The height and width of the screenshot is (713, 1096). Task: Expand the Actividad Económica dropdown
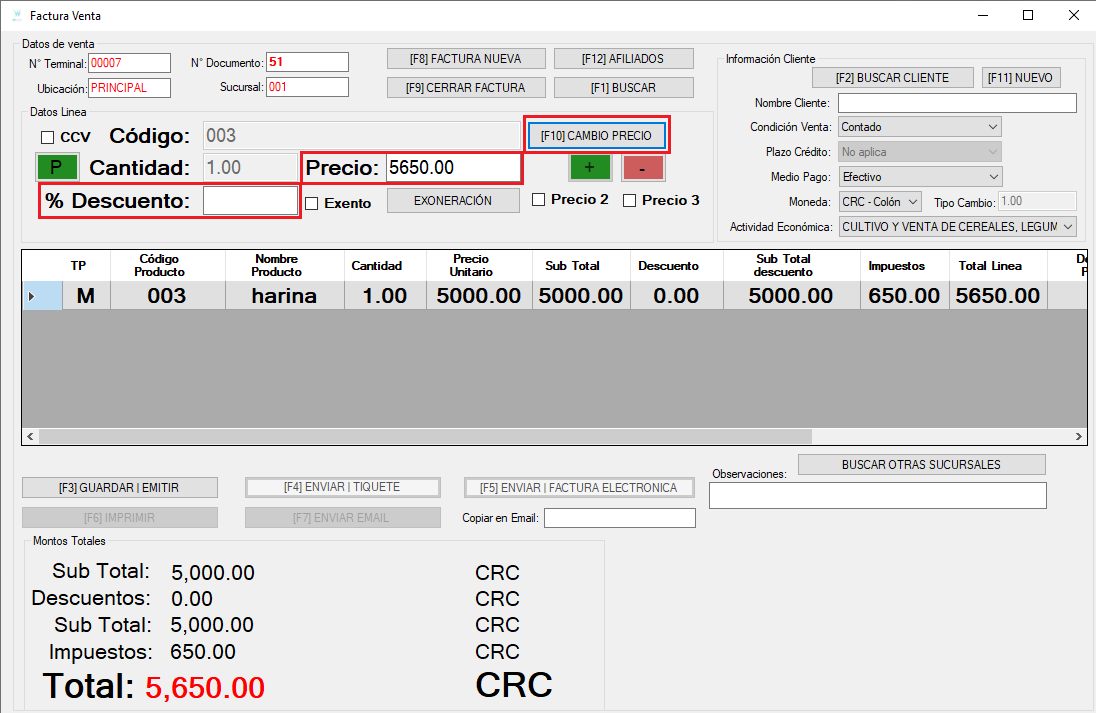pyautogui.click(x=958, y=226)
